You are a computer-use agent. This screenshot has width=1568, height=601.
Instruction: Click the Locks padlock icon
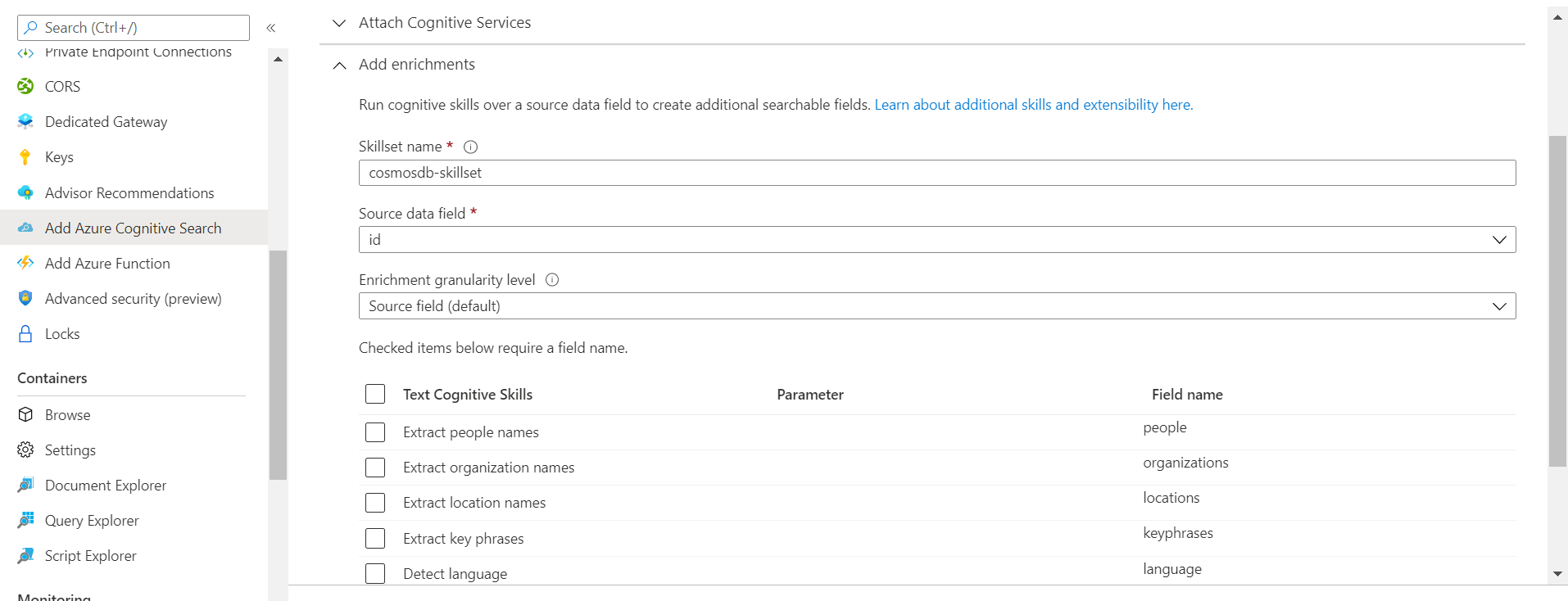[x=26, y=334]
